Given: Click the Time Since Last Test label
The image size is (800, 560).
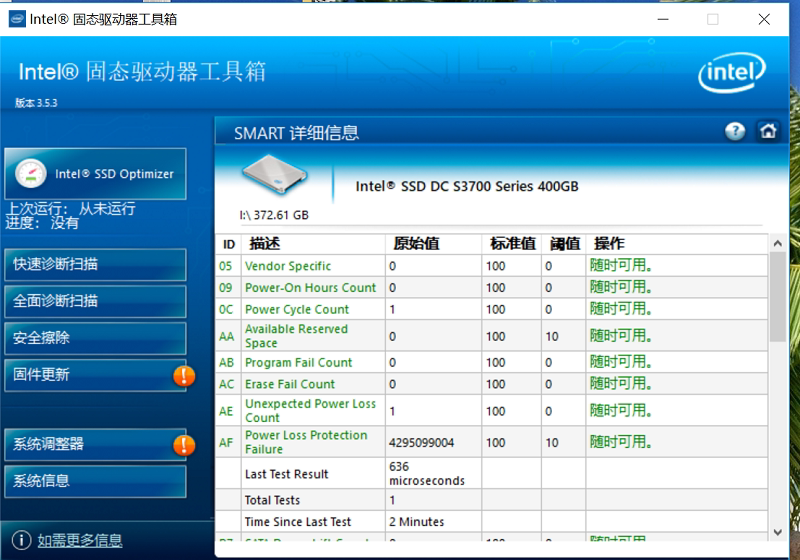Looking at the screenshot, I should pos(298,522).
